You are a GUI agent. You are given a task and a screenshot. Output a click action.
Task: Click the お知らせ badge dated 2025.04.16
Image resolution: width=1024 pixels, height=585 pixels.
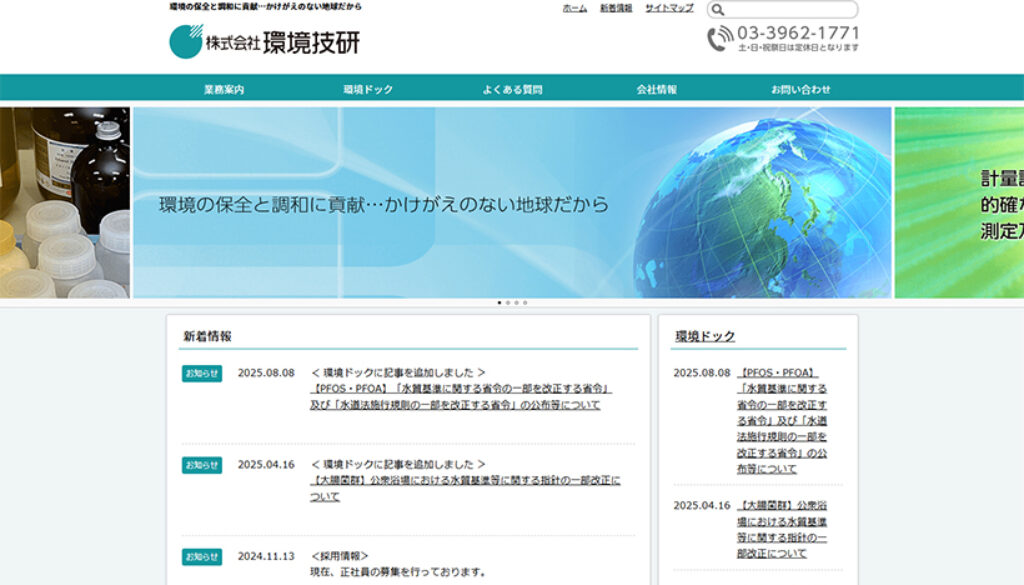[x=202, y=465]
